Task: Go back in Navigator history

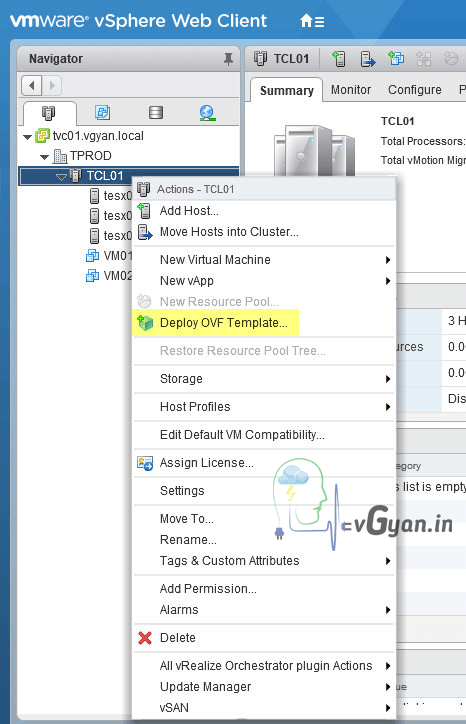Action: (x=31, y=85)
